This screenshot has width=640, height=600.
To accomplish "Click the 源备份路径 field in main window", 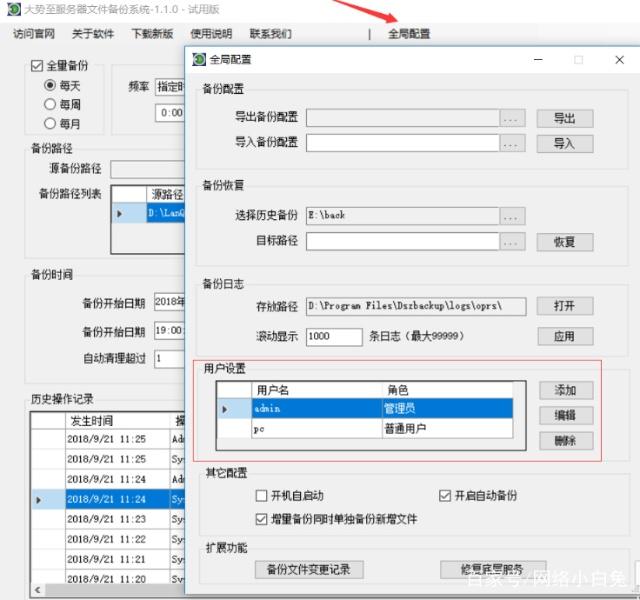I will (147, 169).
